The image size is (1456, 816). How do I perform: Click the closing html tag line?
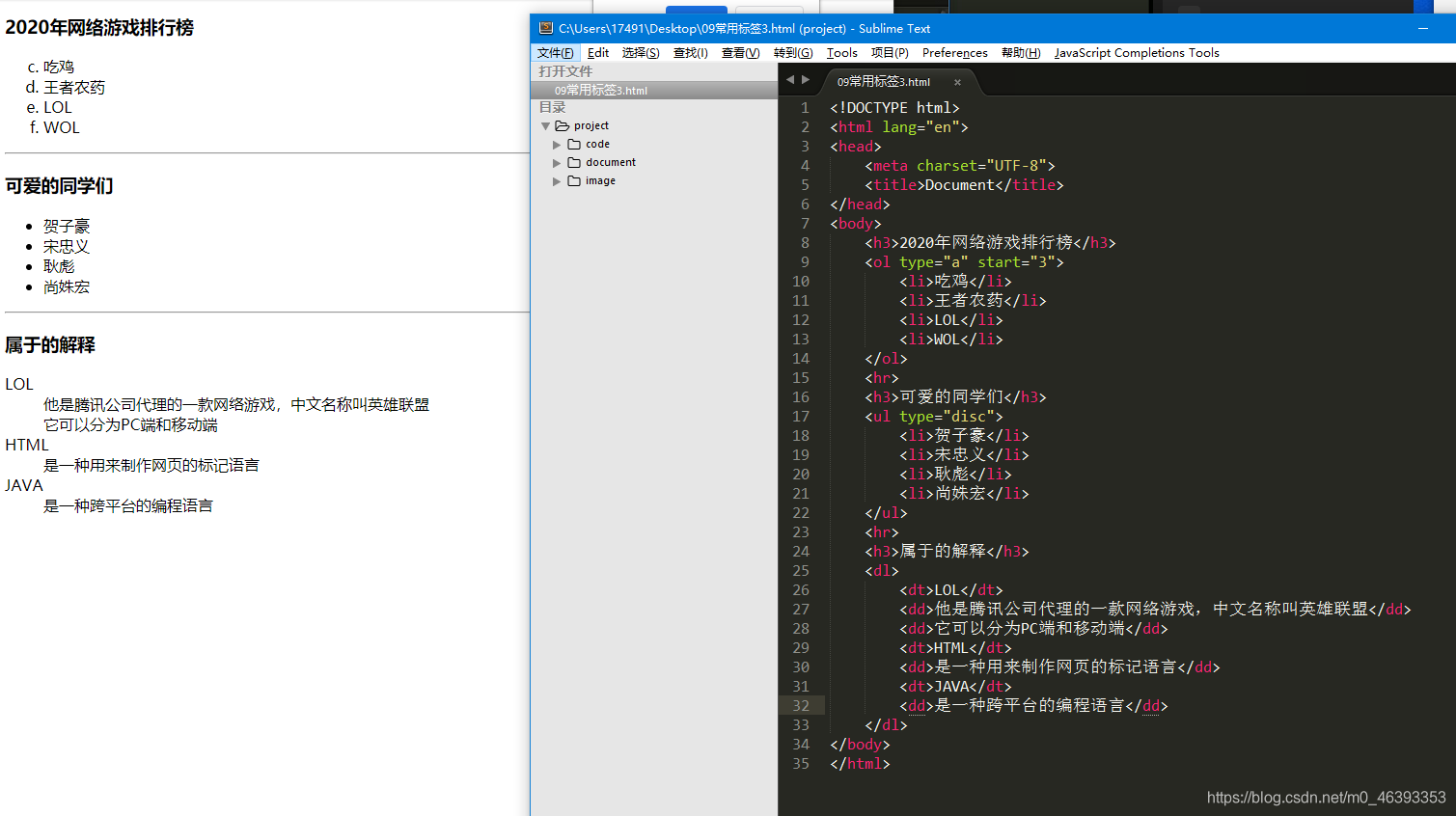[860, 764]
